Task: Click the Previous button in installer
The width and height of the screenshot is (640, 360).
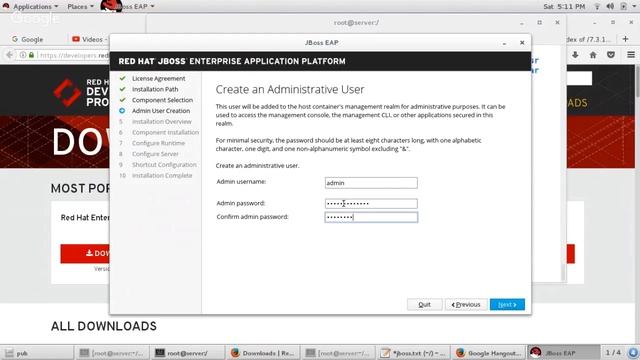Action: 466,304
